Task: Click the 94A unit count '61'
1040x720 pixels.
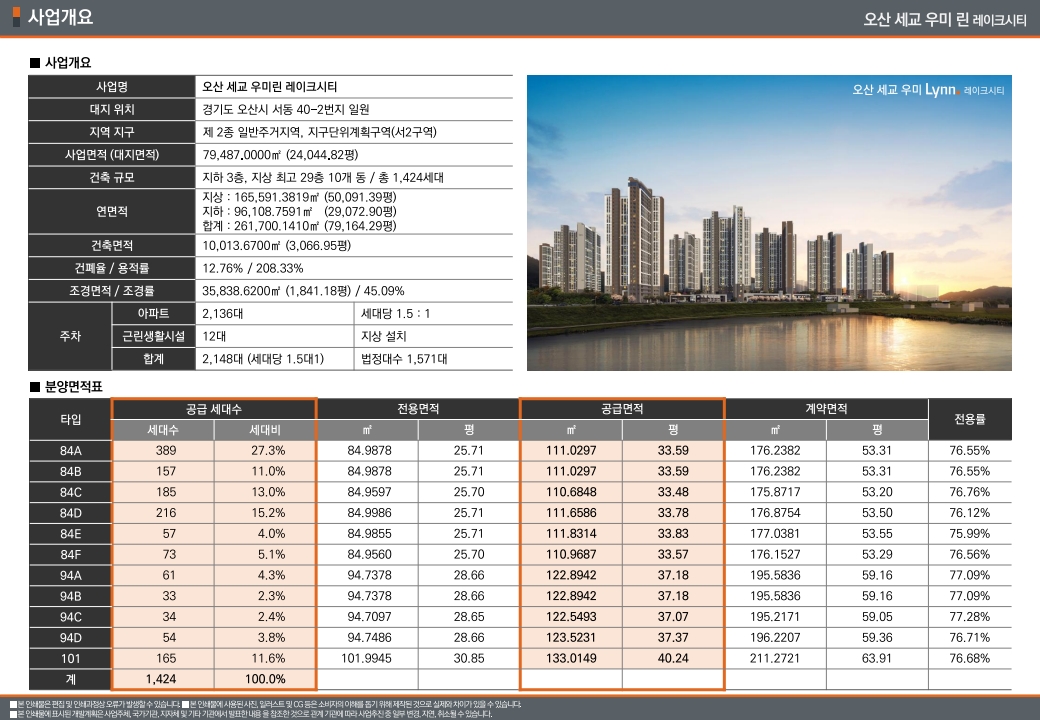Action: tap(169, 575)
